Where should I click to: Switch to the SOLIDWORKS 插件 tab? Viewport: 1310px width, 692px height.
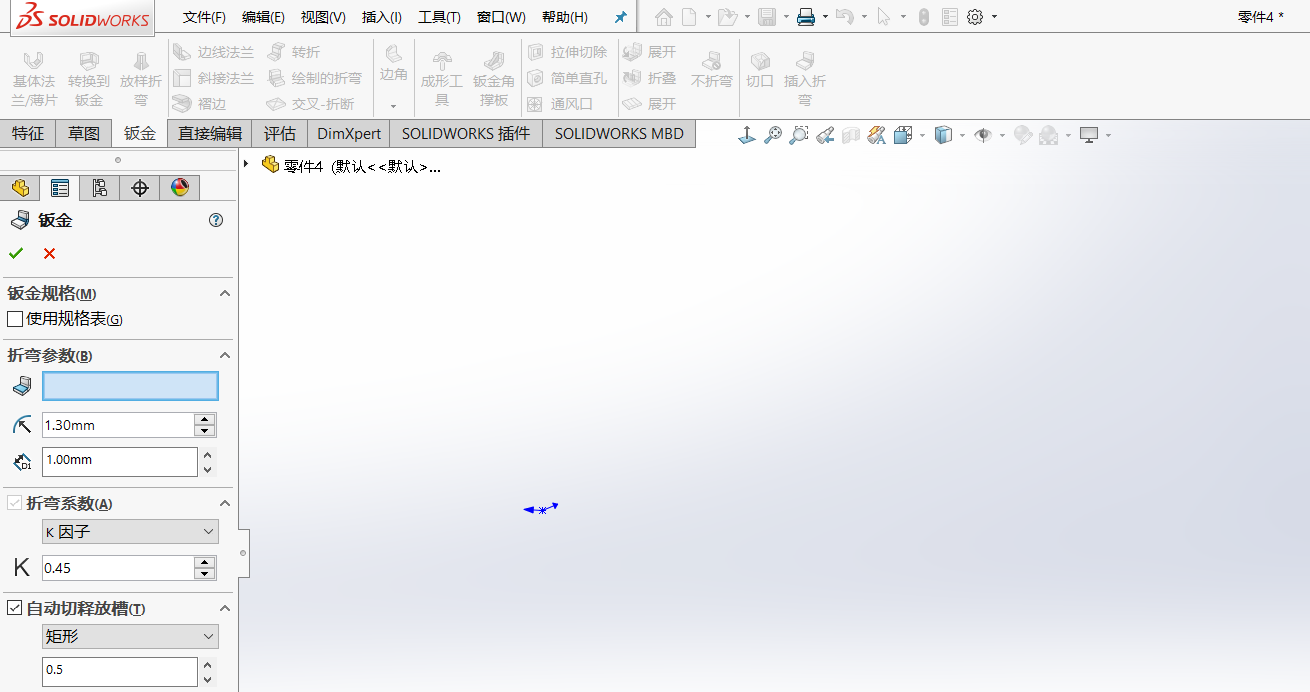coord(466,134)
